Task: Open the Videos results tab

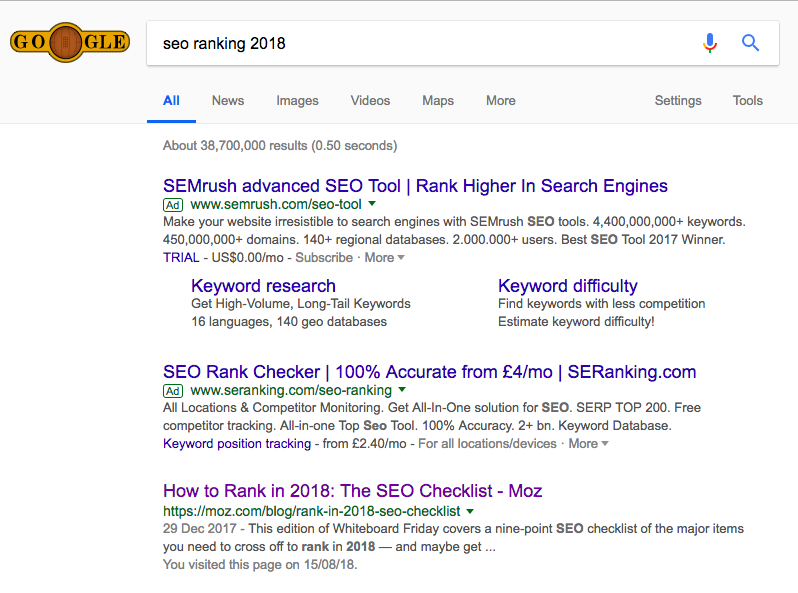Action: tap(370, 101)
